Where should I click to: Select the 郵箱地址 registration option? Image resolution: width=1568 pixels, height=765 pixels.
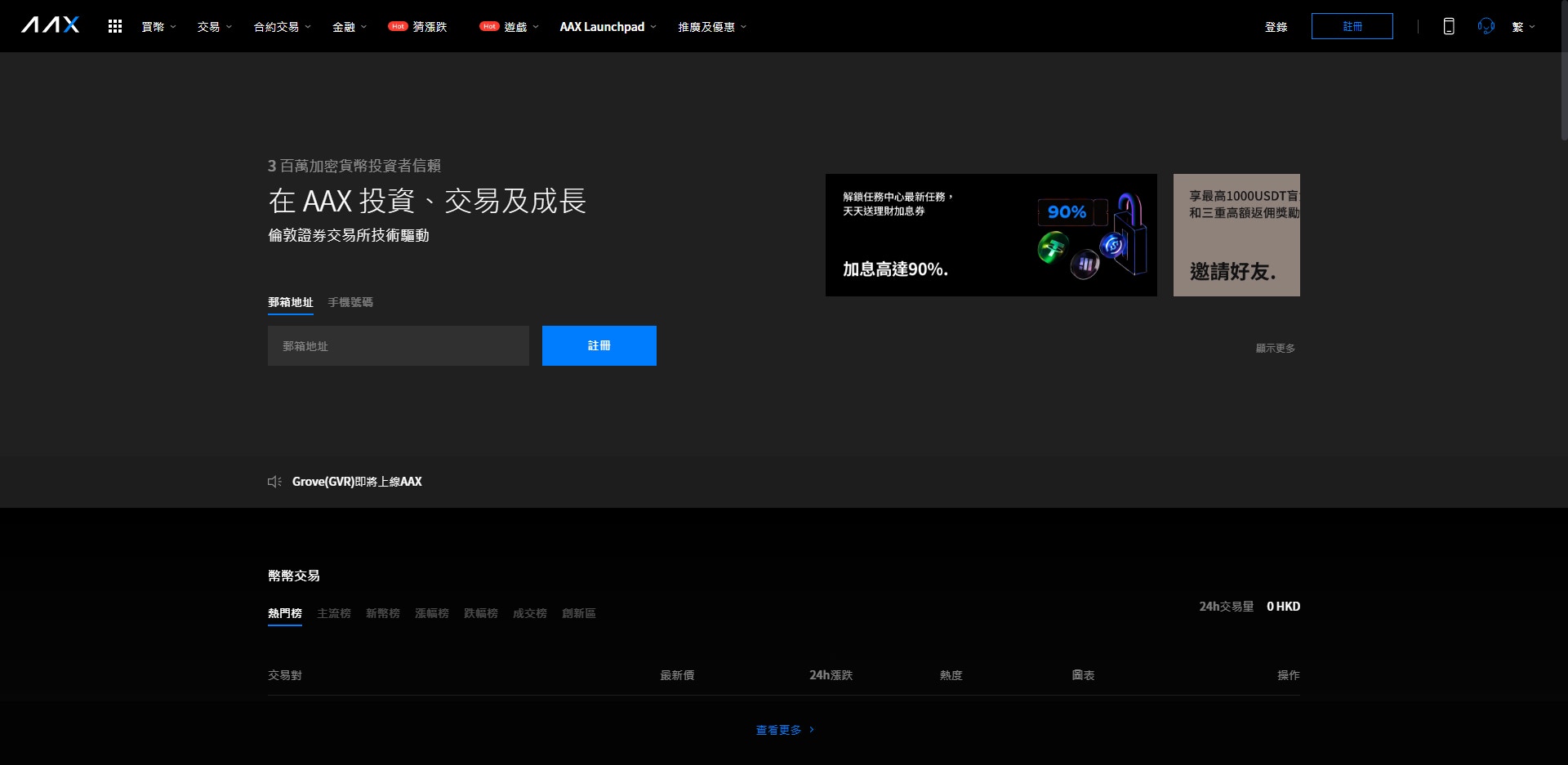(290, 302)
